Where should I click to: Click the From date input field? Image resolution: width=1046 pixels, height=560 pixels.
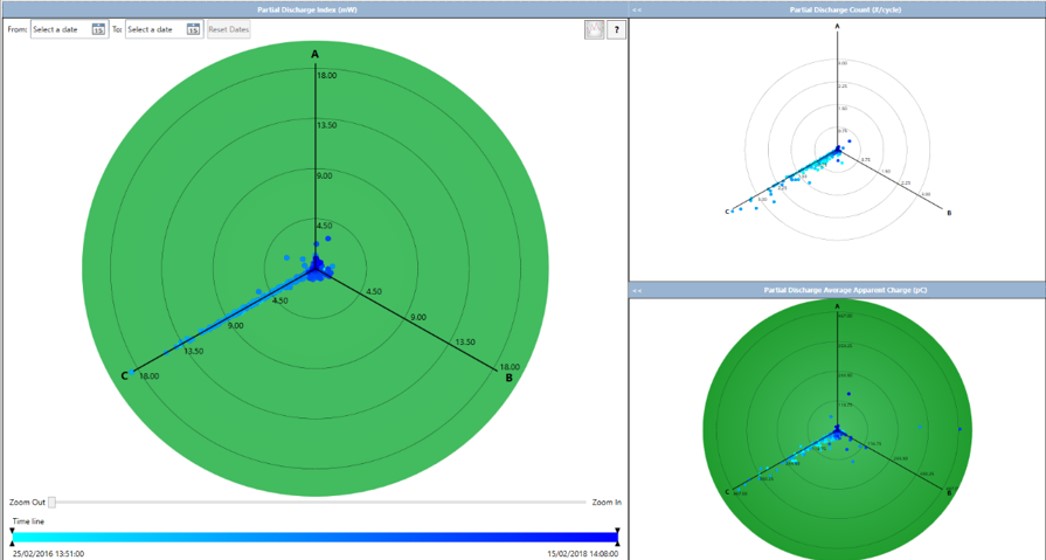(x=60, y=29)
